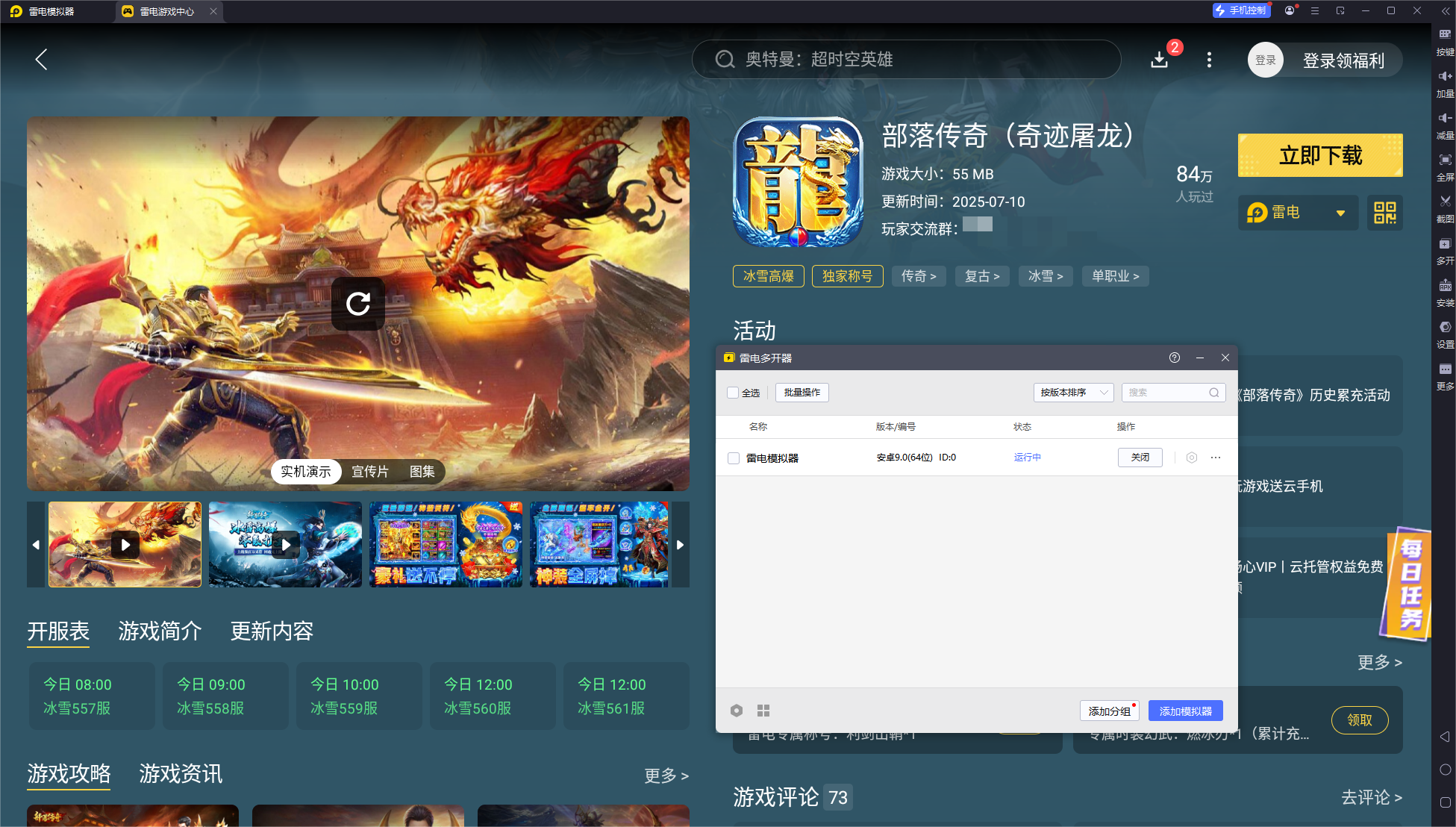Image resolution: width=1456 pixels, height=827 pixels.
Task: Expand the 雷电 channel dropdown
Action: pos(1298,213)
